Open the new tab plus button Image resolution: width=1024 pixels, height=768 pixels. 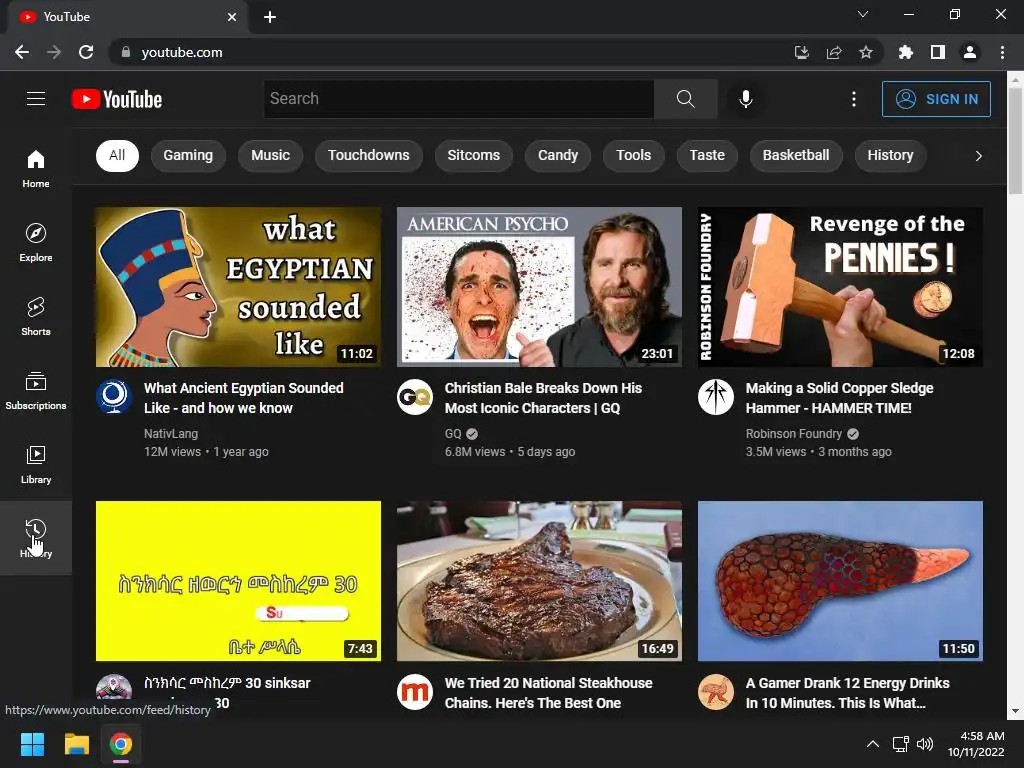coord(270,17)
